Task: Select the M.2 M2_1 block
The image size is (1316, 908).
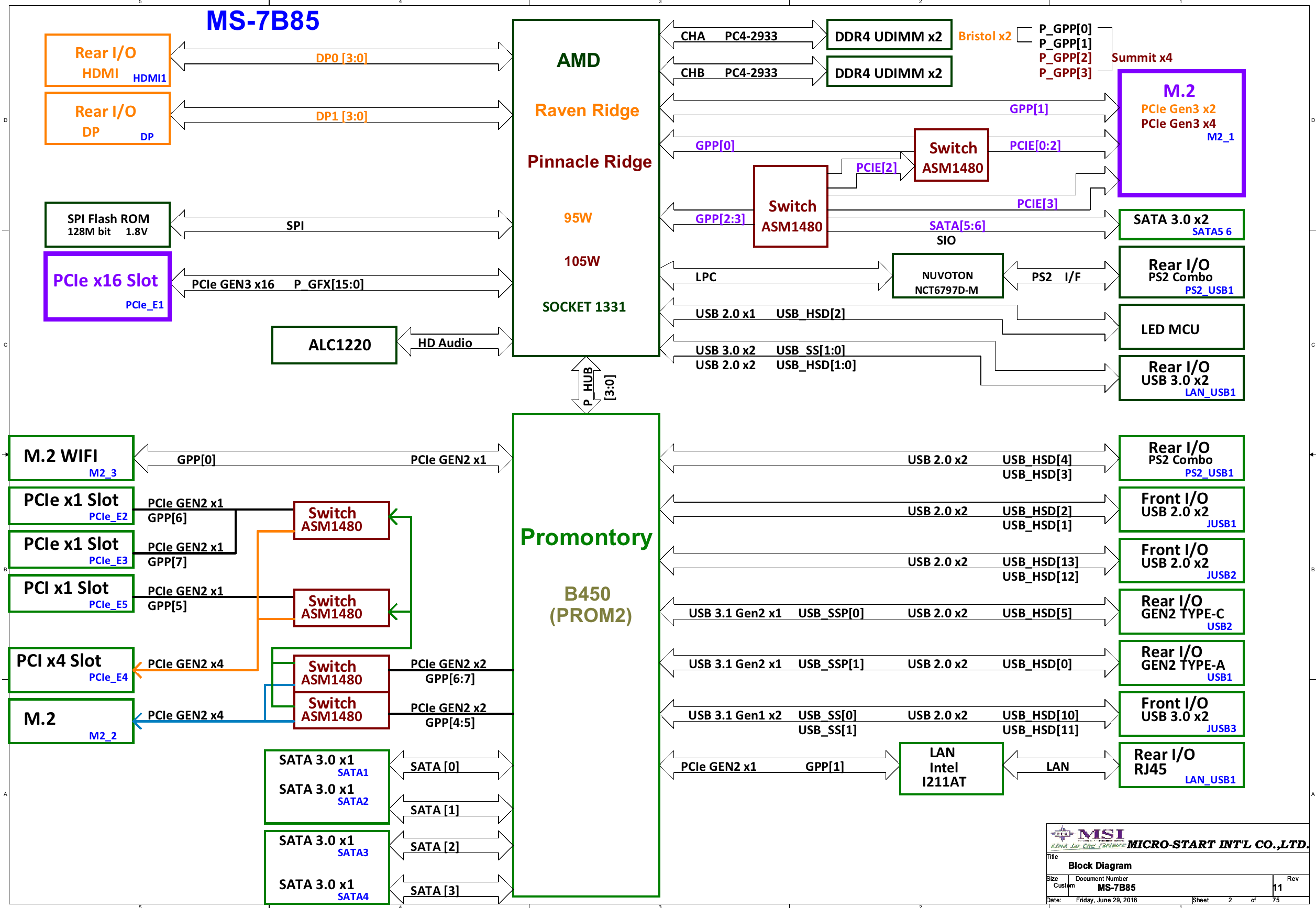Action: 1182,134
